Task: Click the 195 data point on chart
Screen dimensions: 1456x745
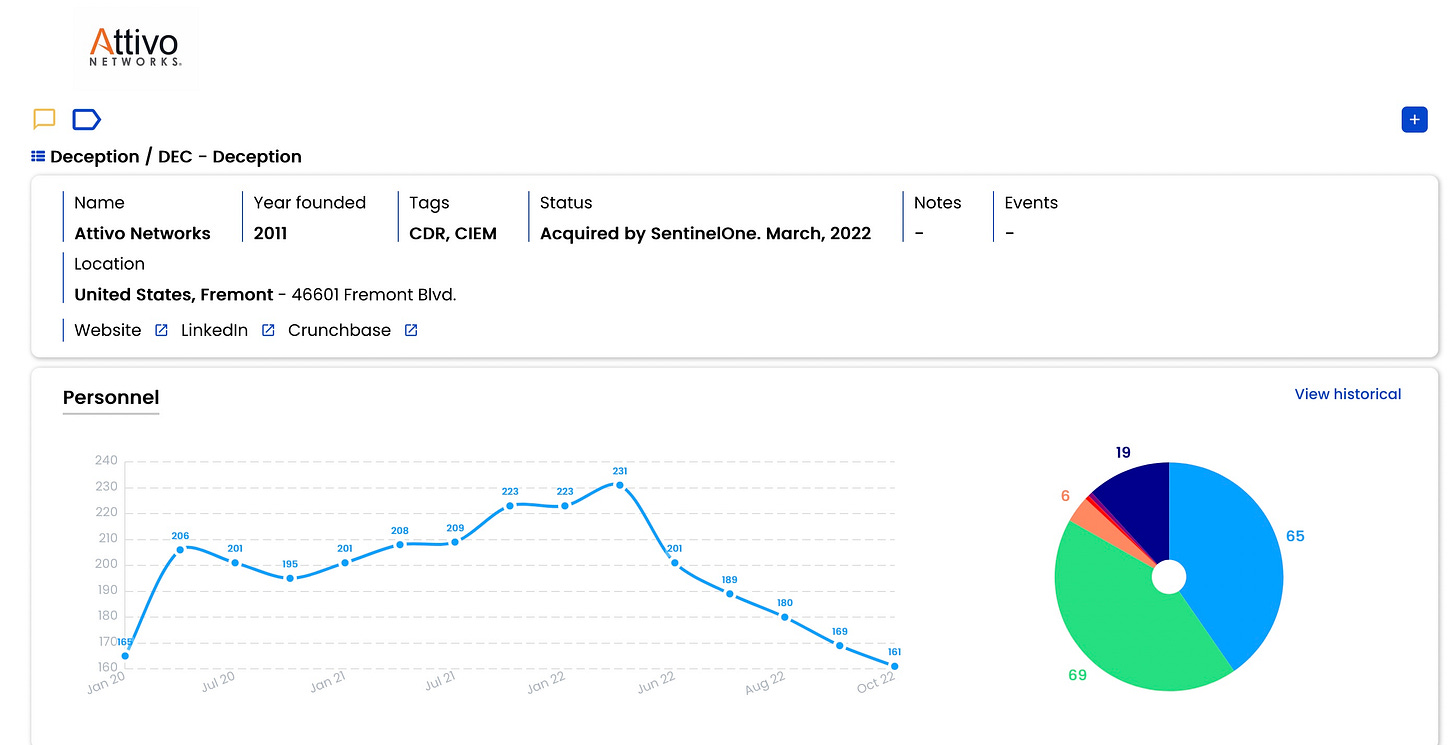Action: pyautogui.click(x=290, y=578)
